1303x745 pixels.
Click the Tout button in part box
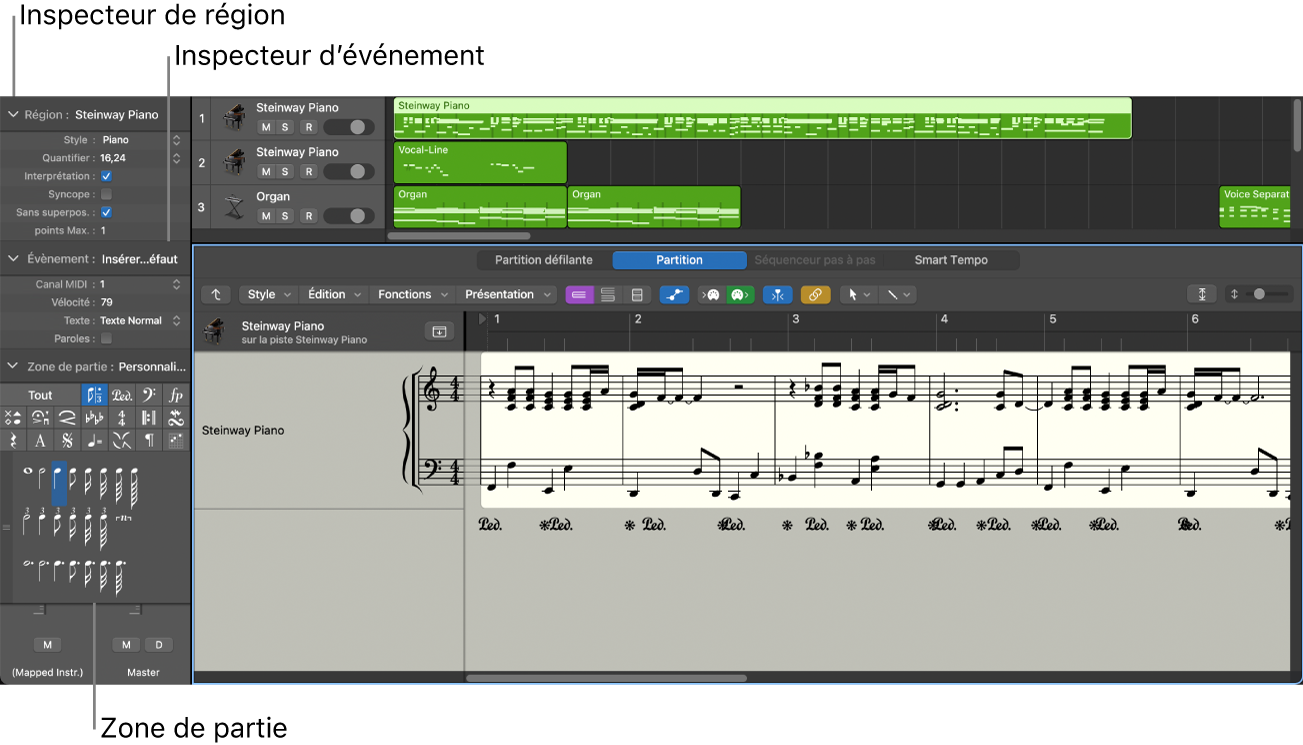click(40, 395)
